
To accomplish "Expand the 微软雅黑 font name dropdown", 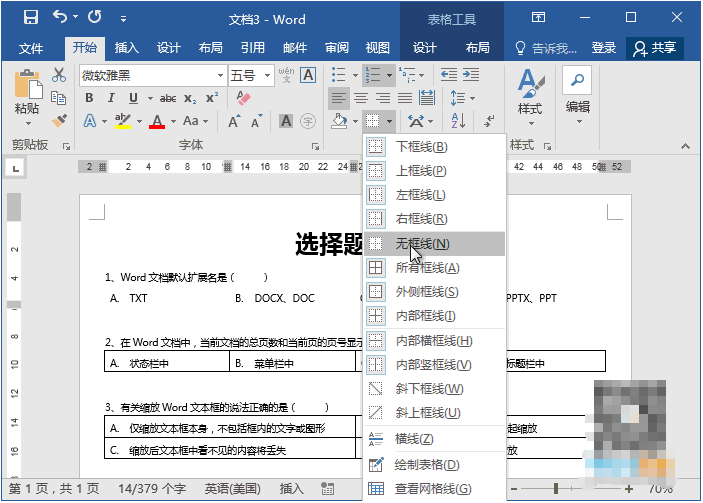I will tap(220, 75).
